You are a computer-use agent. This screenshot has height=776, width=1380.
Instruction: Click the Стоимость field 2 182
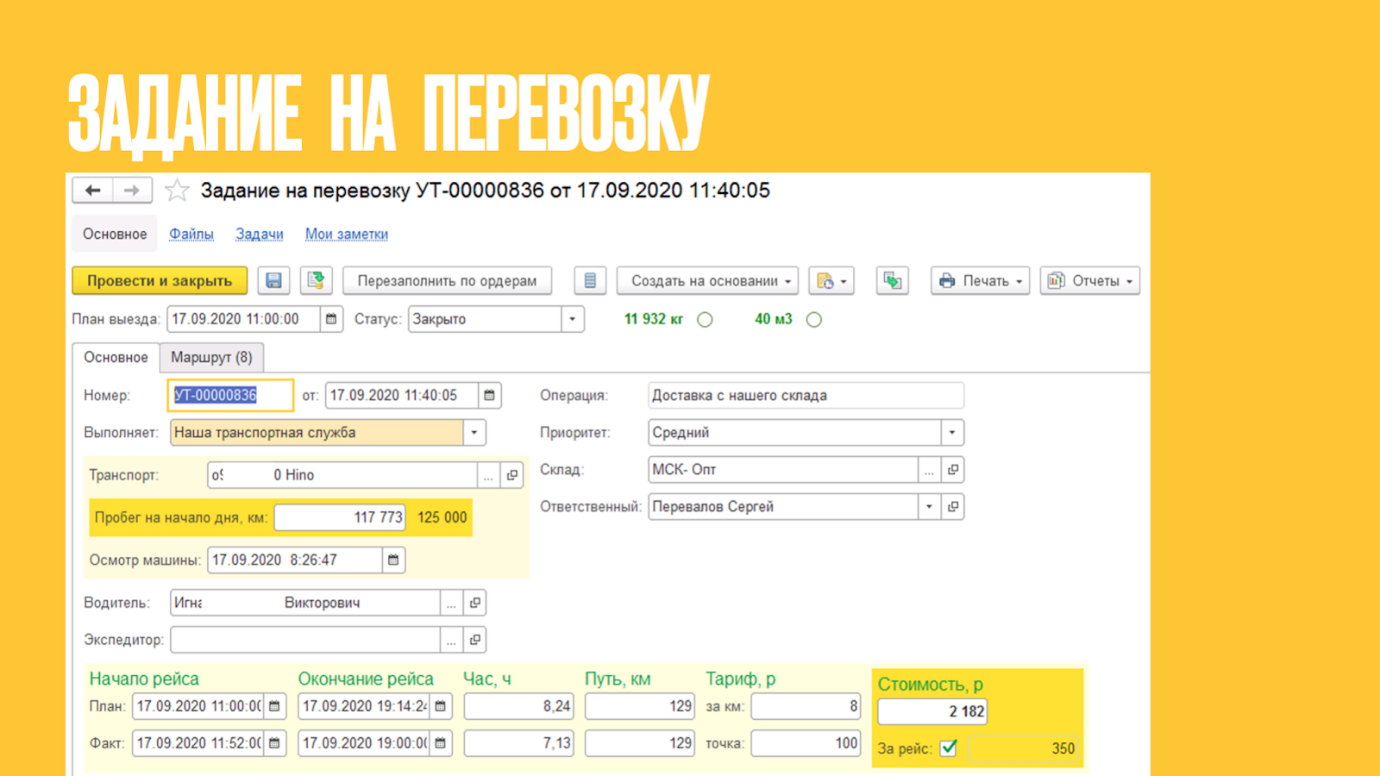(933, 712)
